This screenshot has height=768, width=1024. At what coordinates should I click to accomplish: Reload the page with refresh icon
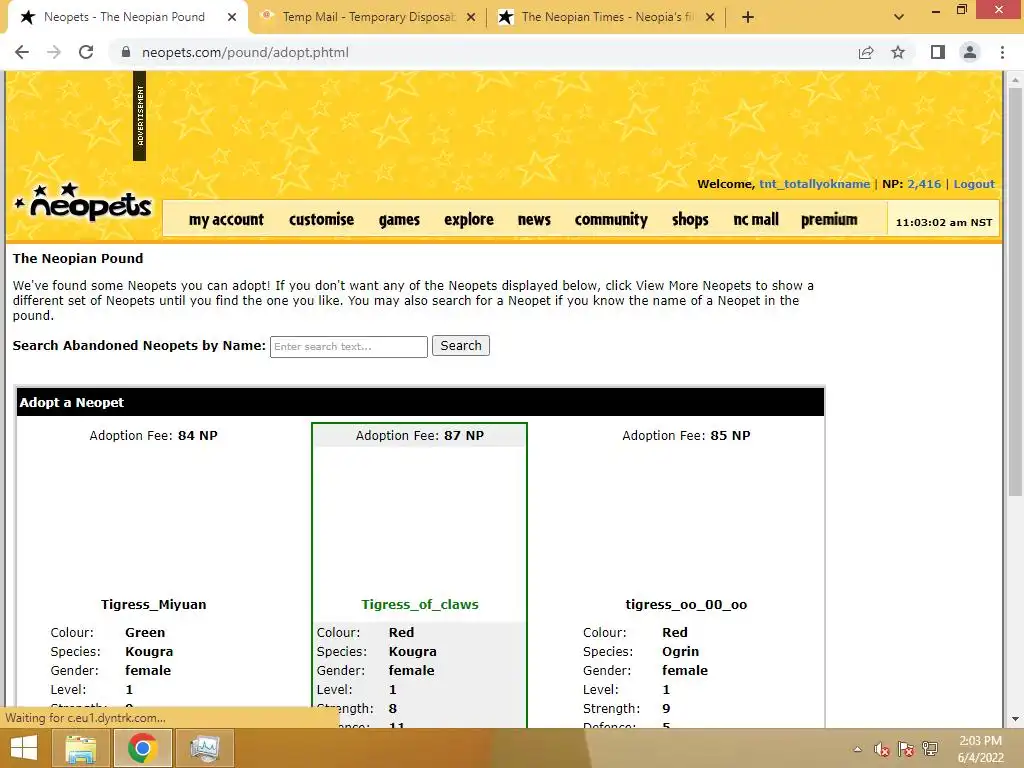[86, 52]
